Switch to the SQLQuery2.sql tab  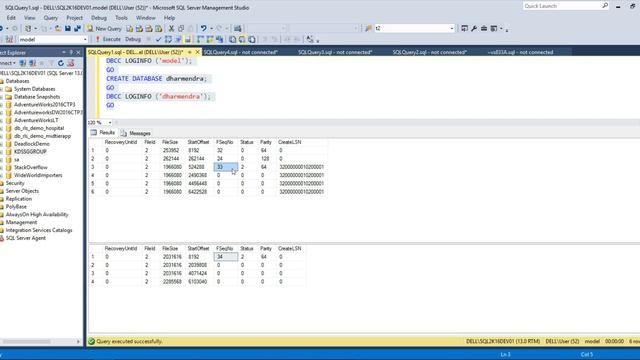[429, 52]
